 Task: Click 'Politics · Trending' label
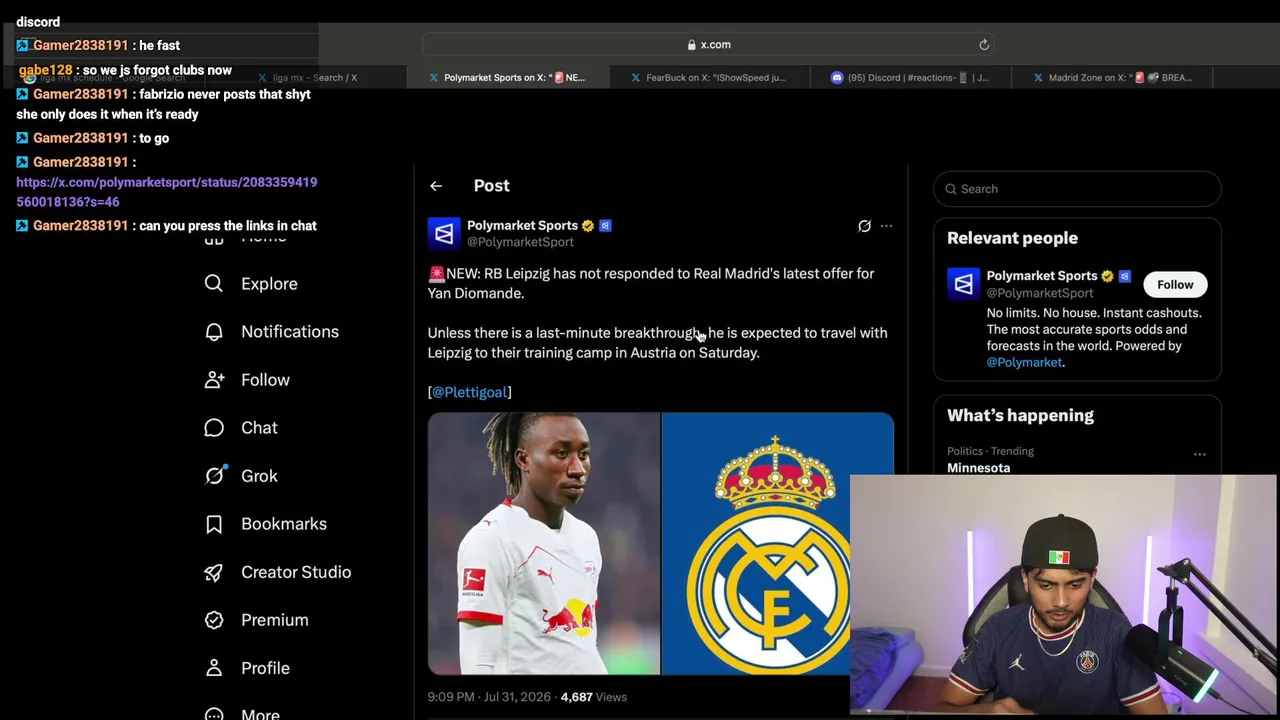990,451
